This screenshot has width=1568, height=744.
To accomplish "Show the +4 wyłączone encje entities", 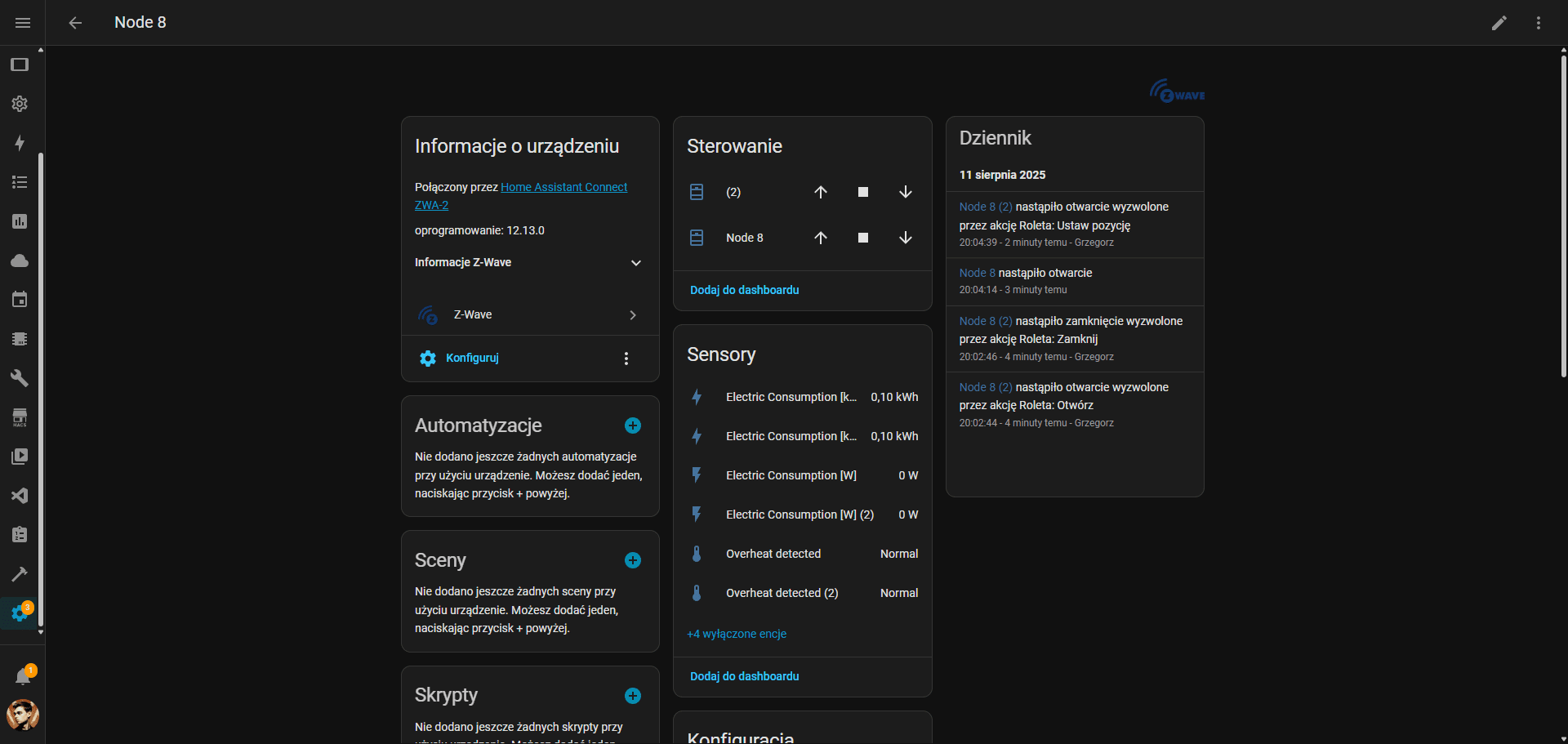I will tap(737, 634).
